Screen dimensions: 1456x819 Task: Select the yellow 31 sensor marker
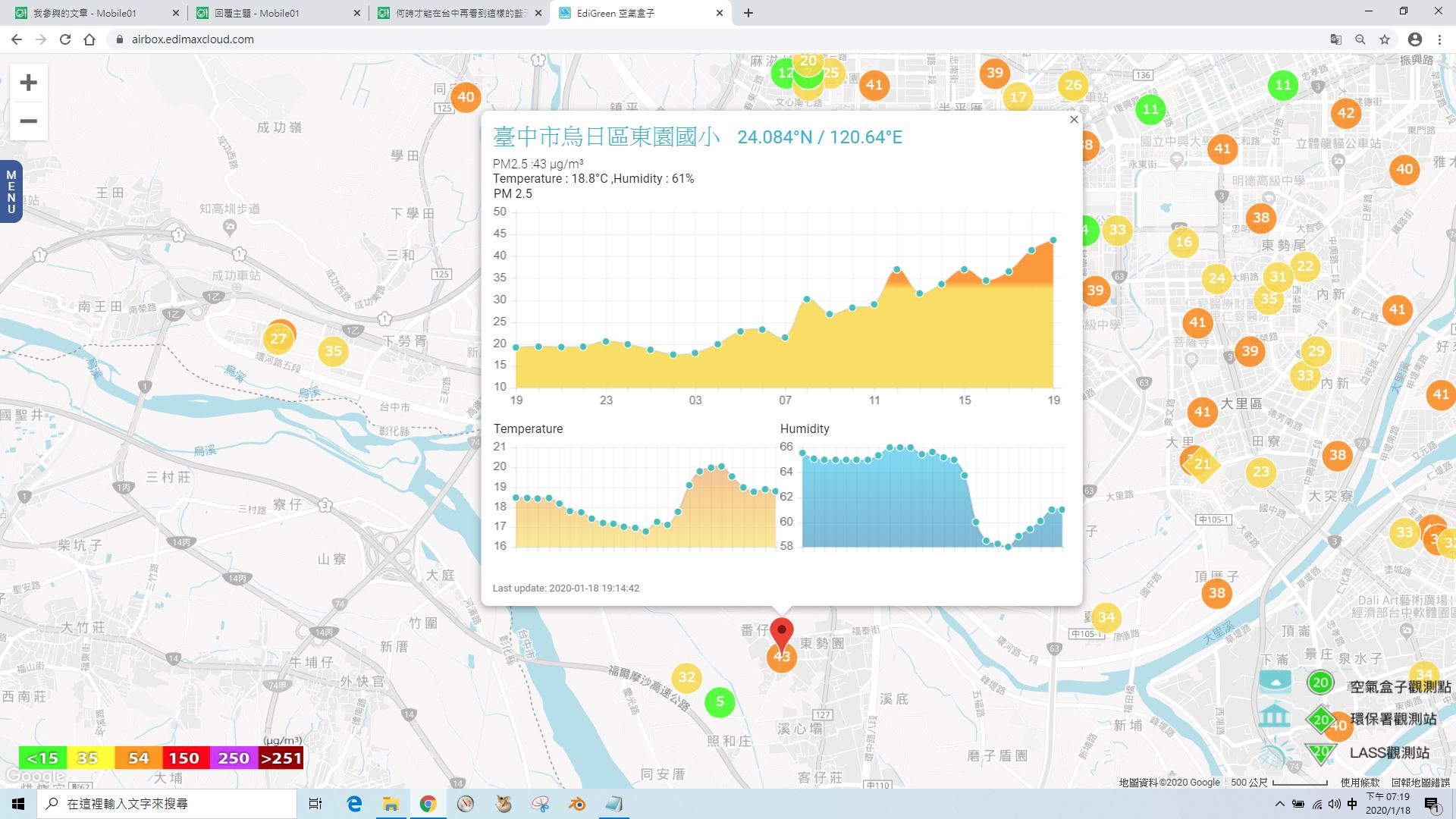1279,277
